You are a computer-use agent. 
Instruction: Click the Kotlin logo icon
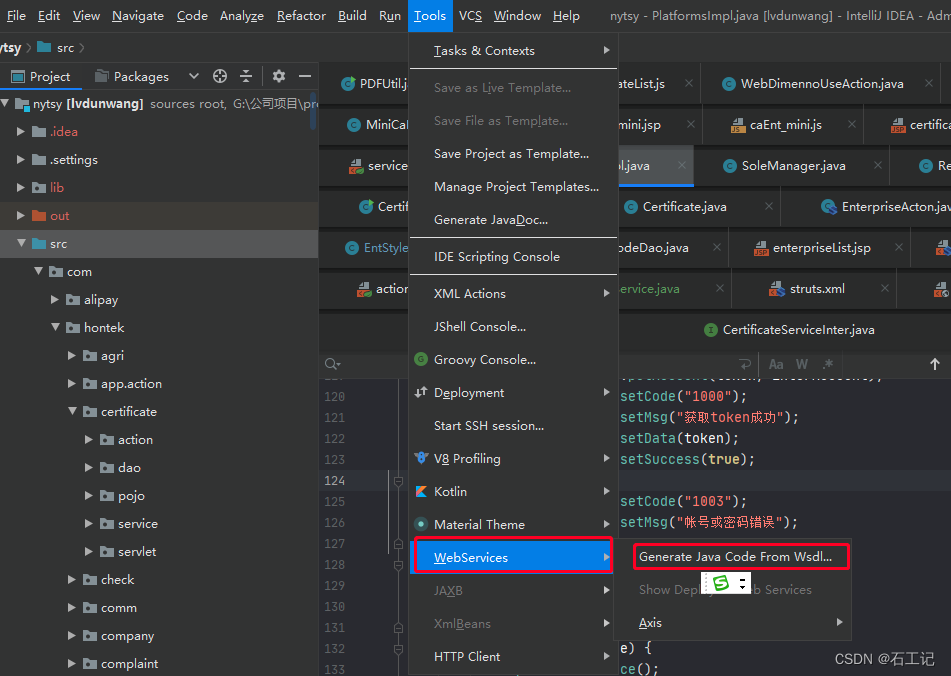pyautogui.click(x=421, y=491)
